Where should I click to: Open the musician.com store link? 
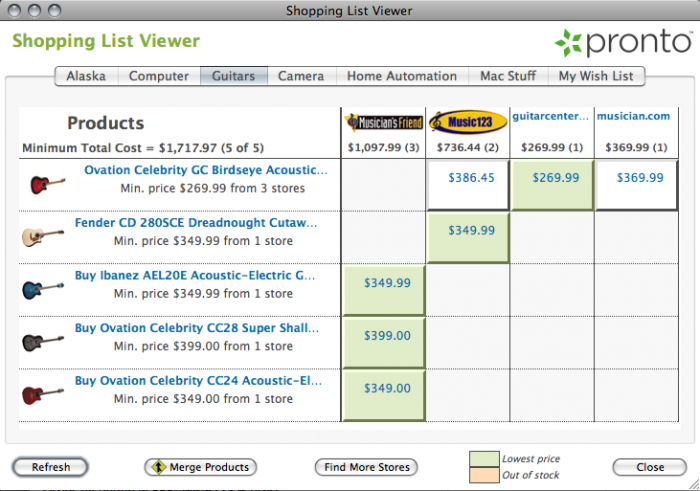point(633,116)
